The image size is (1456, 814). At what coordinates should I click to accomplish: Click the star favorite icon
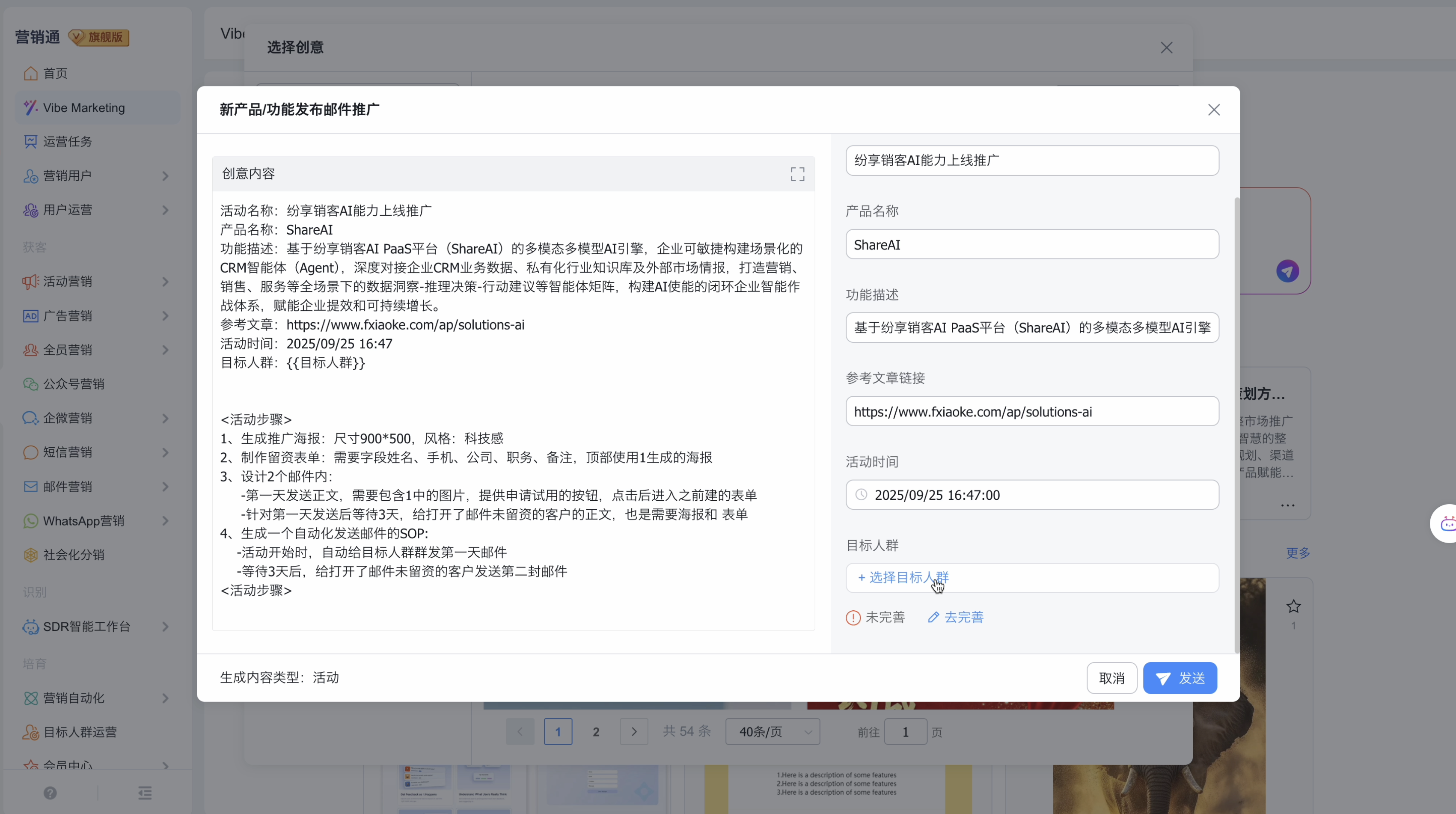point(1293,606)
